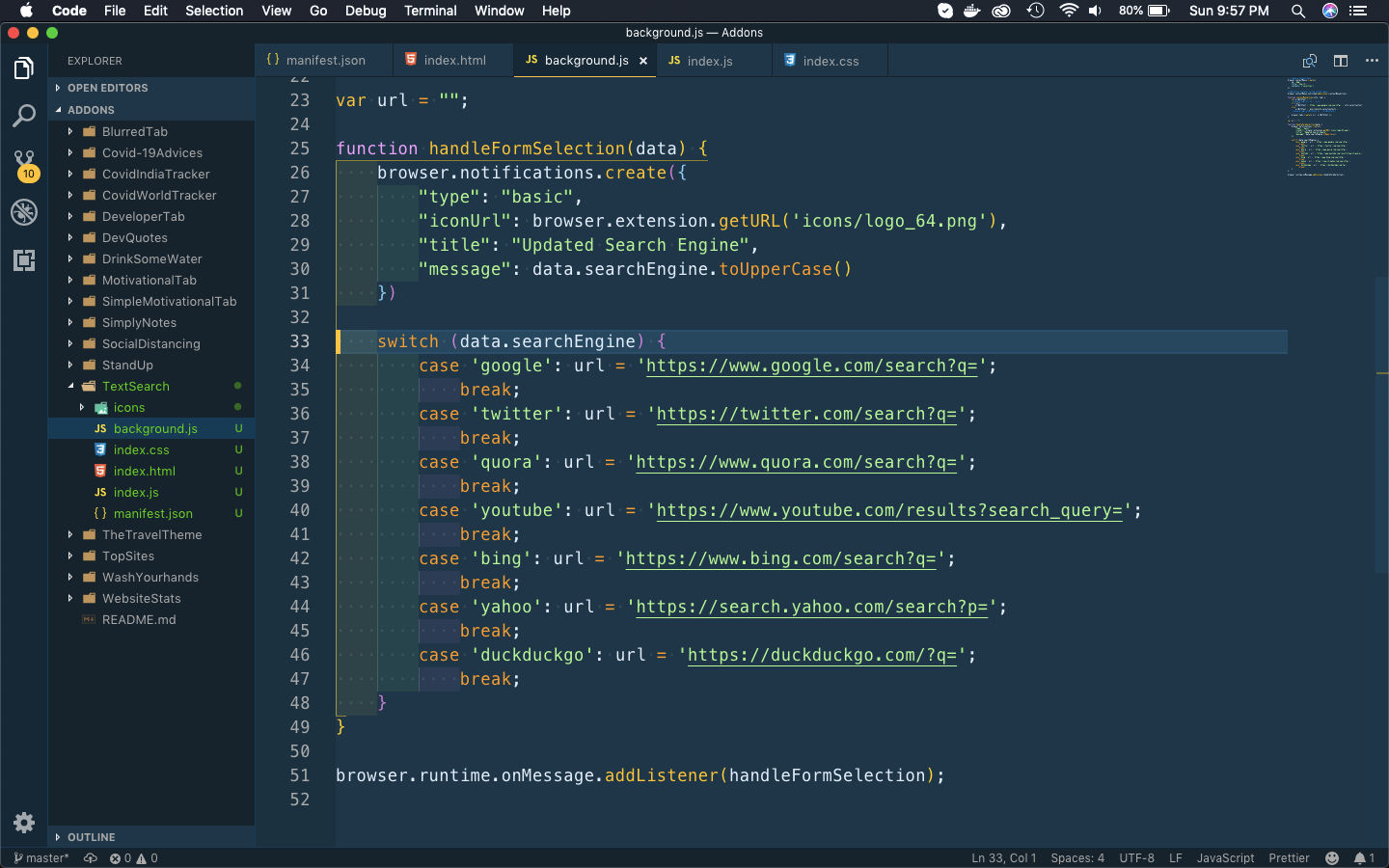The height and width of the screenshot is (868, 1389).
Task: Click the volume icon in menu bar
Action: [x=1095, y=11]
